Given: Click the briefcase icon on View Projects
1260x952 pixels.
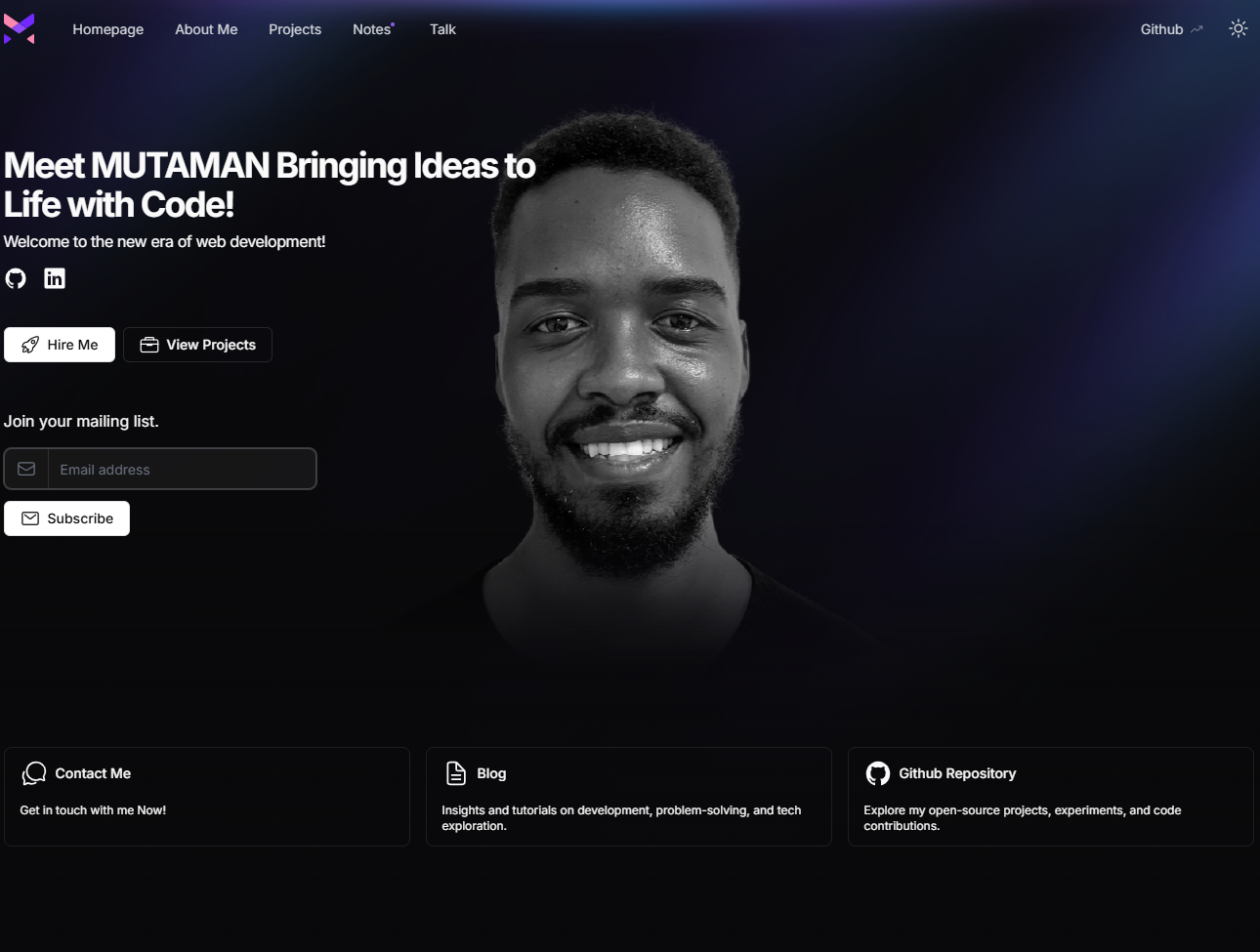Looking at the screenshot, I should (x=149, y=345).
